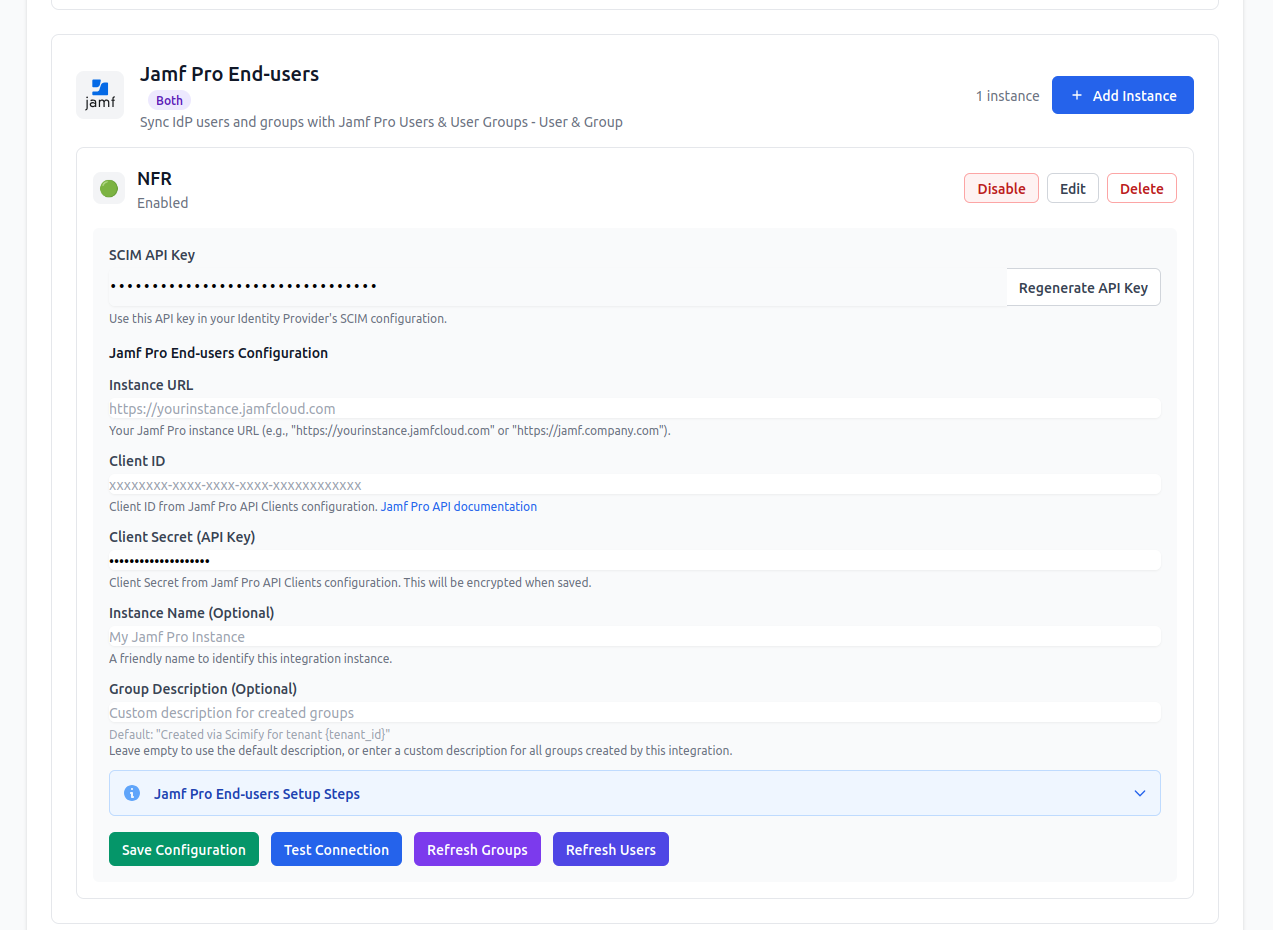The height and width of the screenshot is (930, 1273).
Task: Click Save Configuration button
Action: point(184,849)
